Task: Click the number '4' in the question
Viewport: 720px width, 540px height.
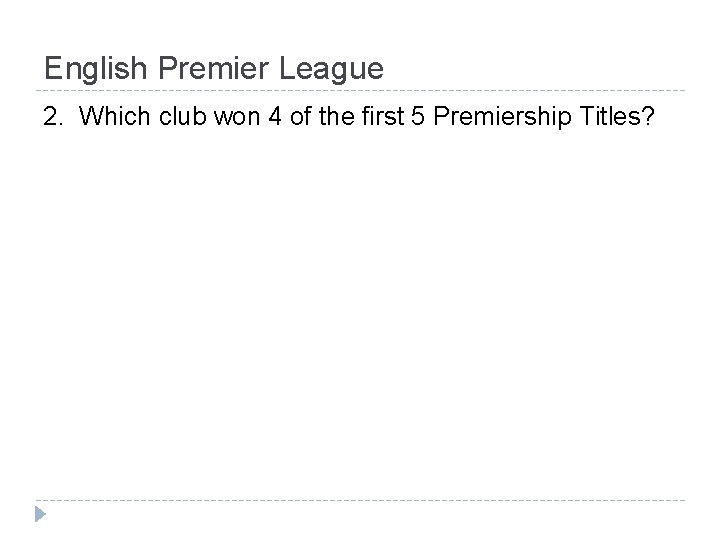Action: click(x=275, y=116)
